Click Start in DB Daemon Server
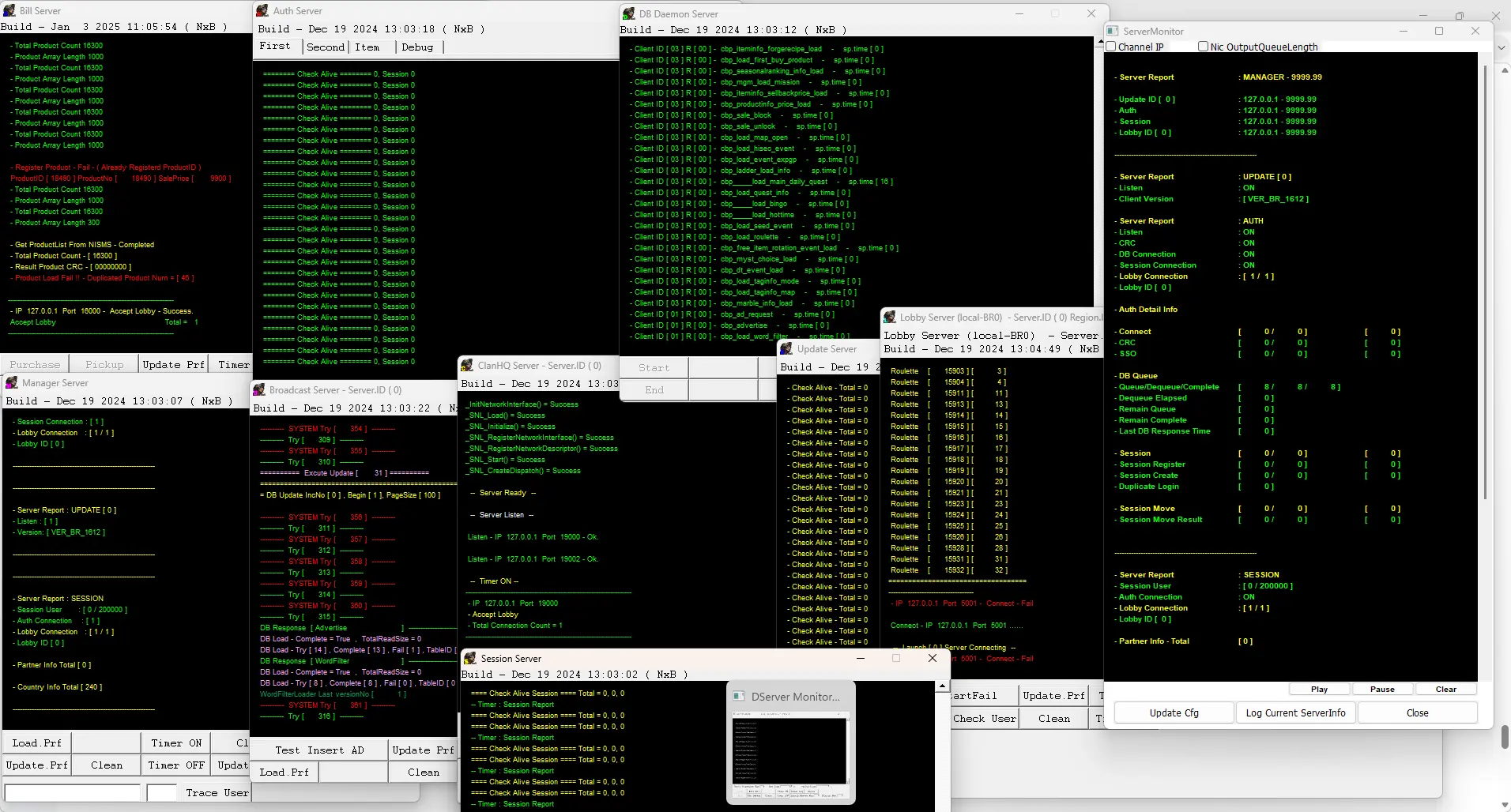The height and width of the screenshot is (812, 1511). point(654,367)
